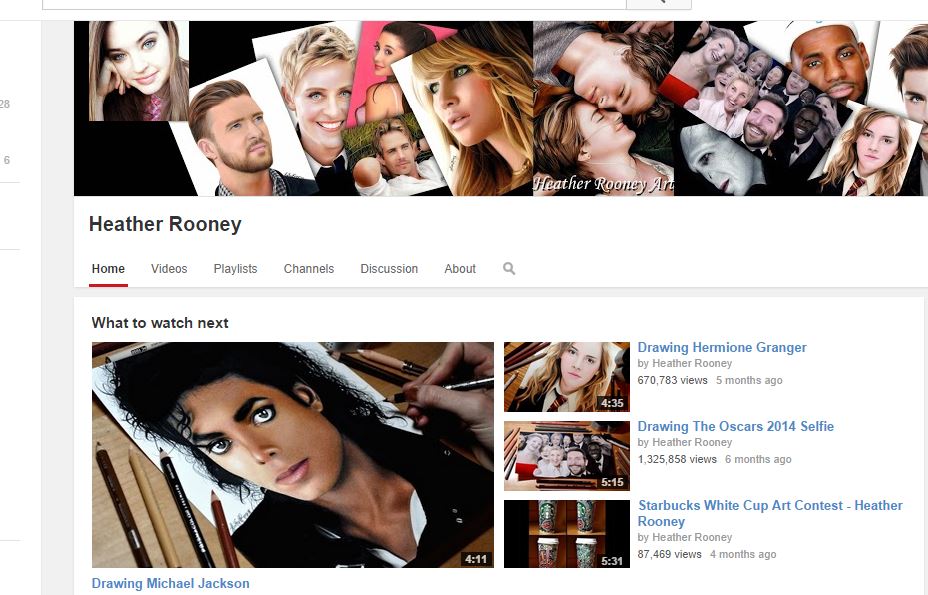Click the channel banner collage image

click(501, 108)
